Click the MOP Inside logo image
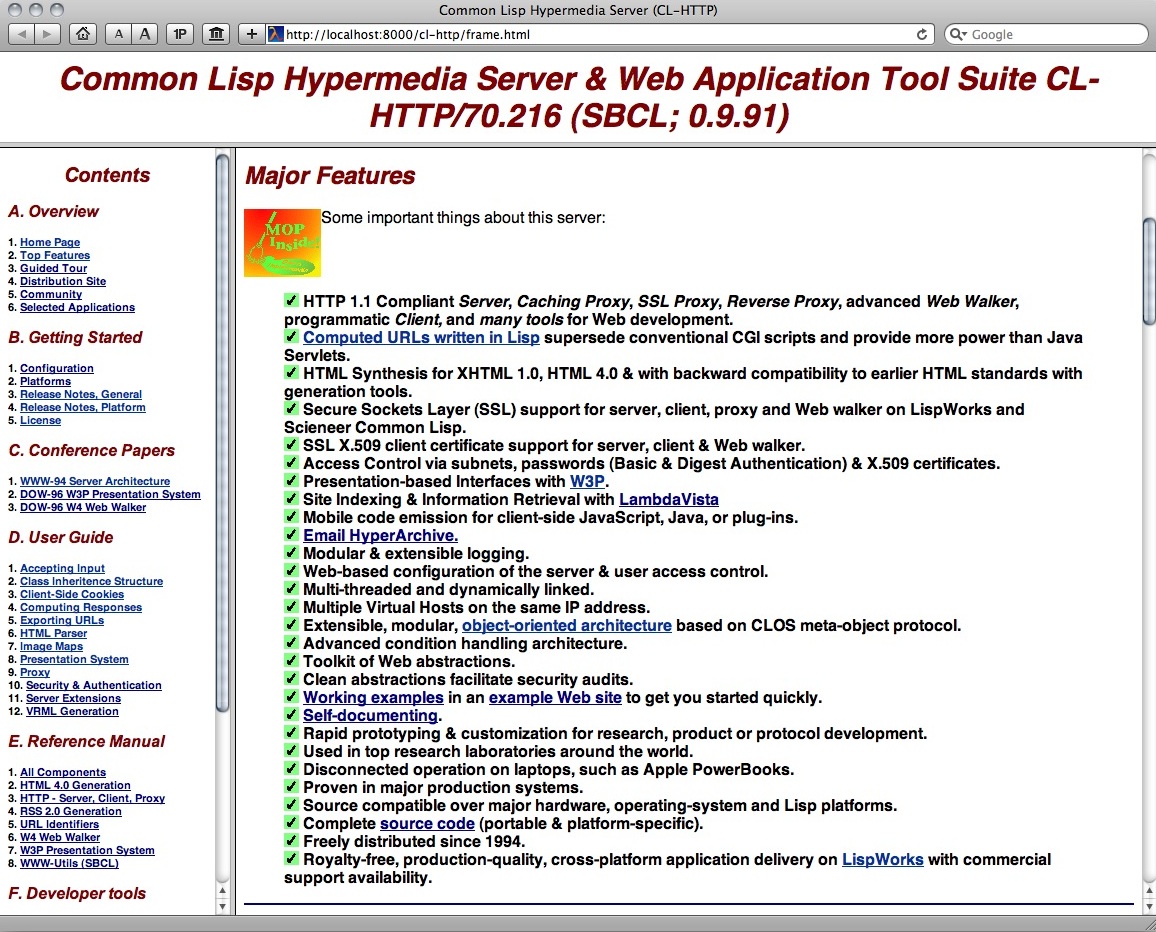The height and width of the screenshot is (932, 1156). click(282, 243)
